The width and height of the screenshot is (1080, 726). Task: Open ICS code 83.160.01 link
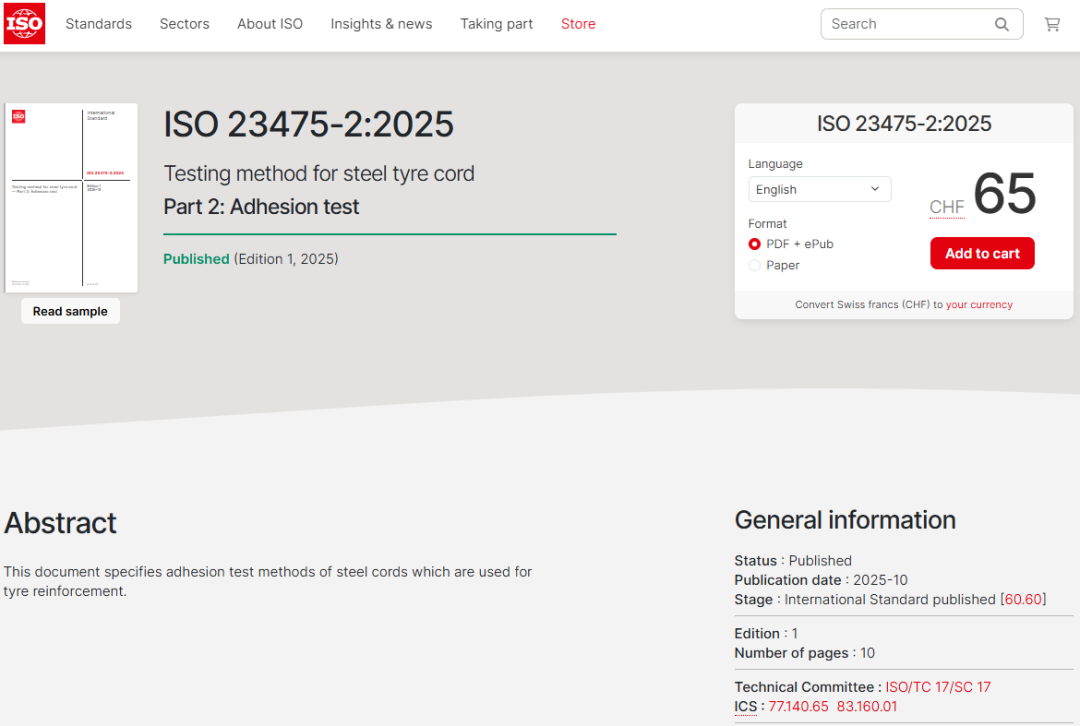click(867, 706)
